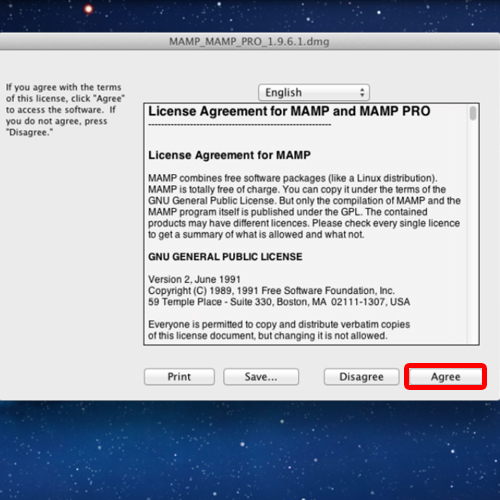Click the 'Version 2, June 1991' line
The height and width of the screenshot is (500, 500).
194,279
